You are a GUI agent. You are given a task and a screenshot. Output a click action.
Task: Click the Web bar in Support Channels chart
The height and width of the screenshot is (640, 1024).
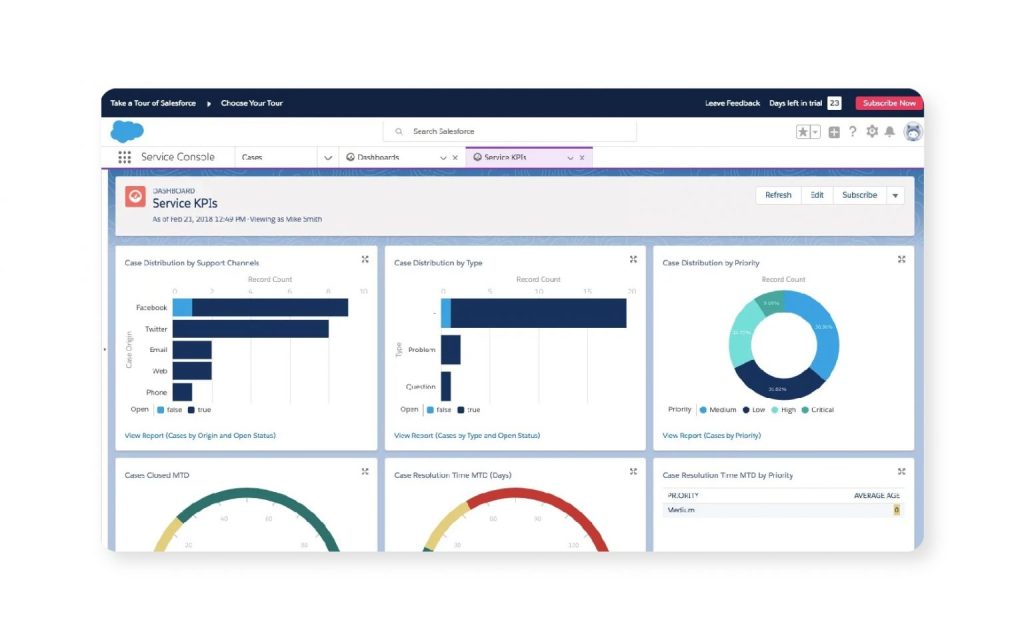[x=192, y=371]
